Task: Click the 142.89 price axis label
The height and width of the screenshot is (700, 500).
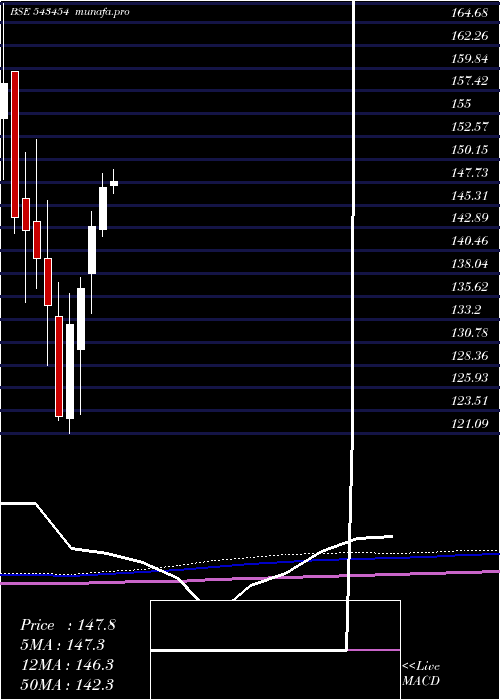Action: 469,218
